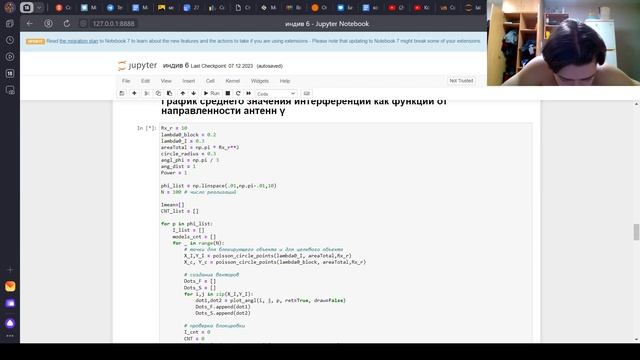Open the orange mail app in the sidebar
The width and height of the screenshot is (640, 360).
10,286
